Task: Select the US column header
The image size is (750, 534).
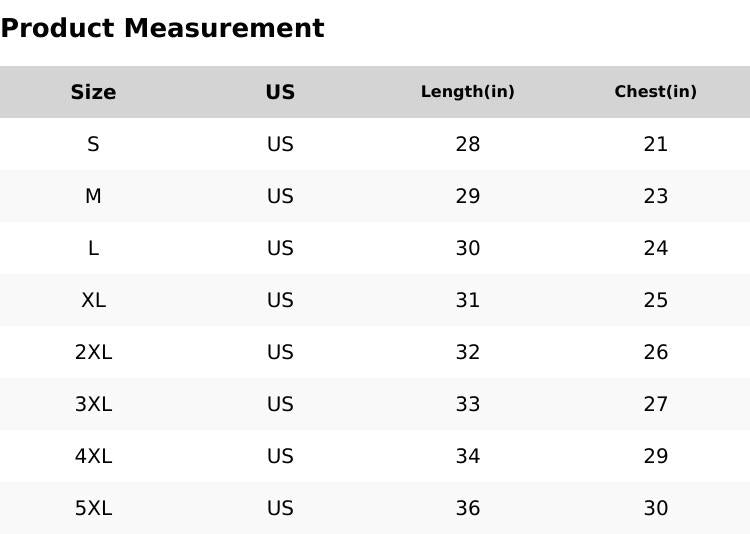Action: tap(280, 92)
